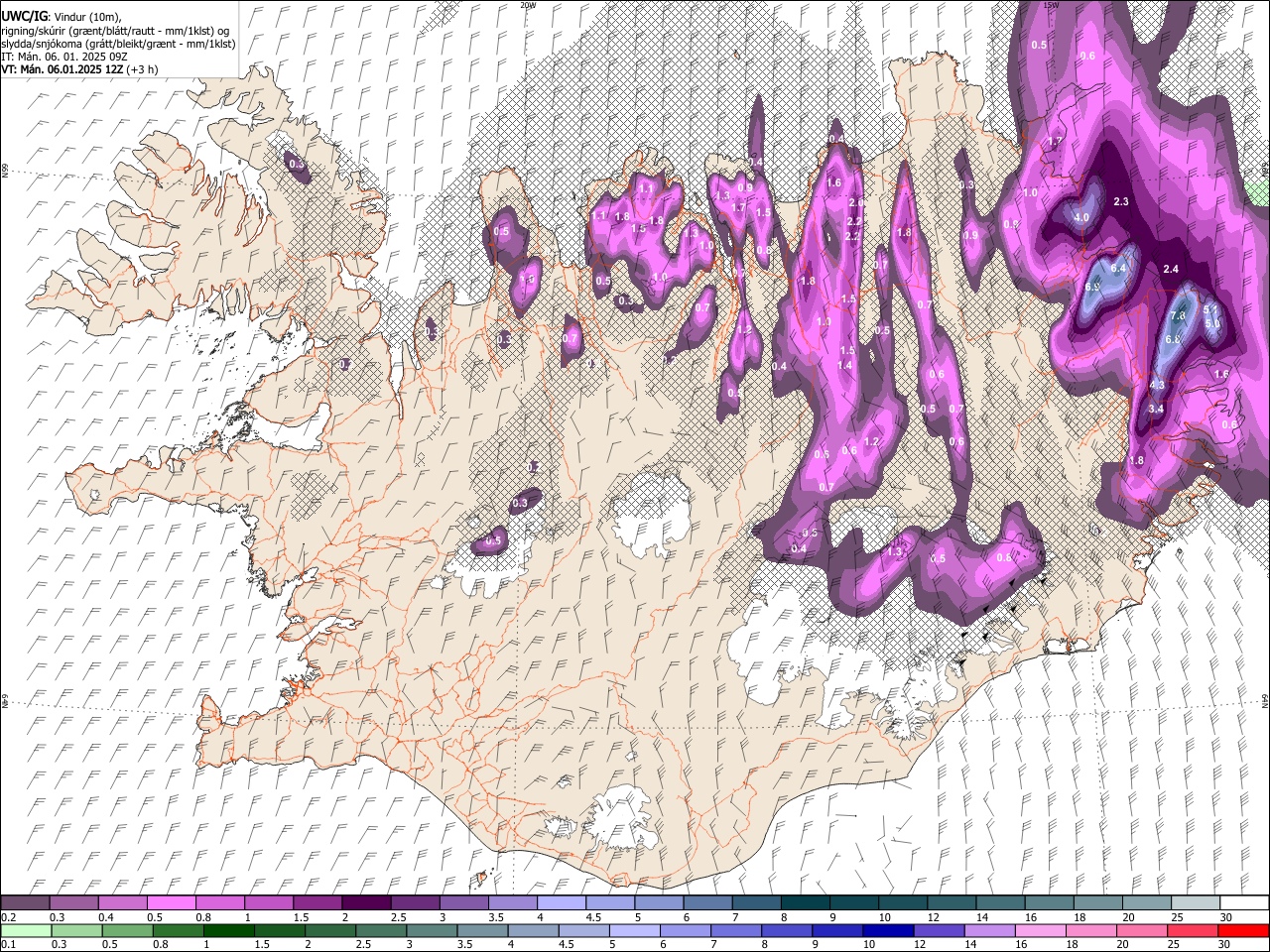The image size is (1270, 952).
Task: Click the 7.8 precipitation value on the map
Action: tap(1178, 315)
